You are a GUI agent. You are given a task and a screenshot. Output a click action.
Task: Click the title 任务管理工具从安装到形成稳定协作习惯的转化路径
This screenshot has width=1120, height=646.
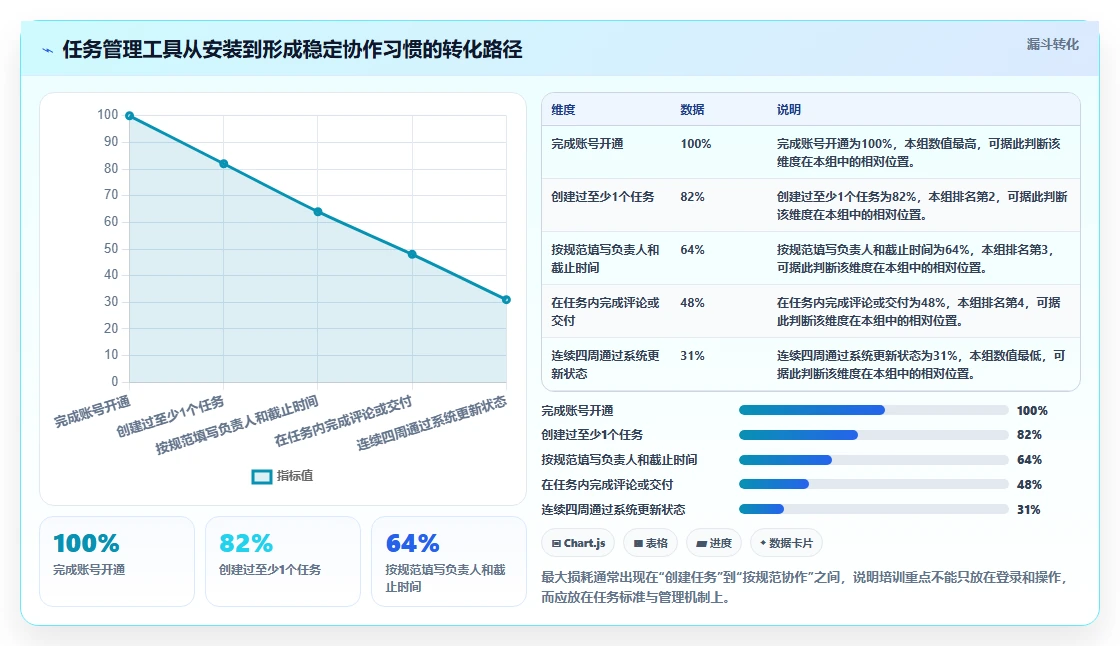point(292,49)
